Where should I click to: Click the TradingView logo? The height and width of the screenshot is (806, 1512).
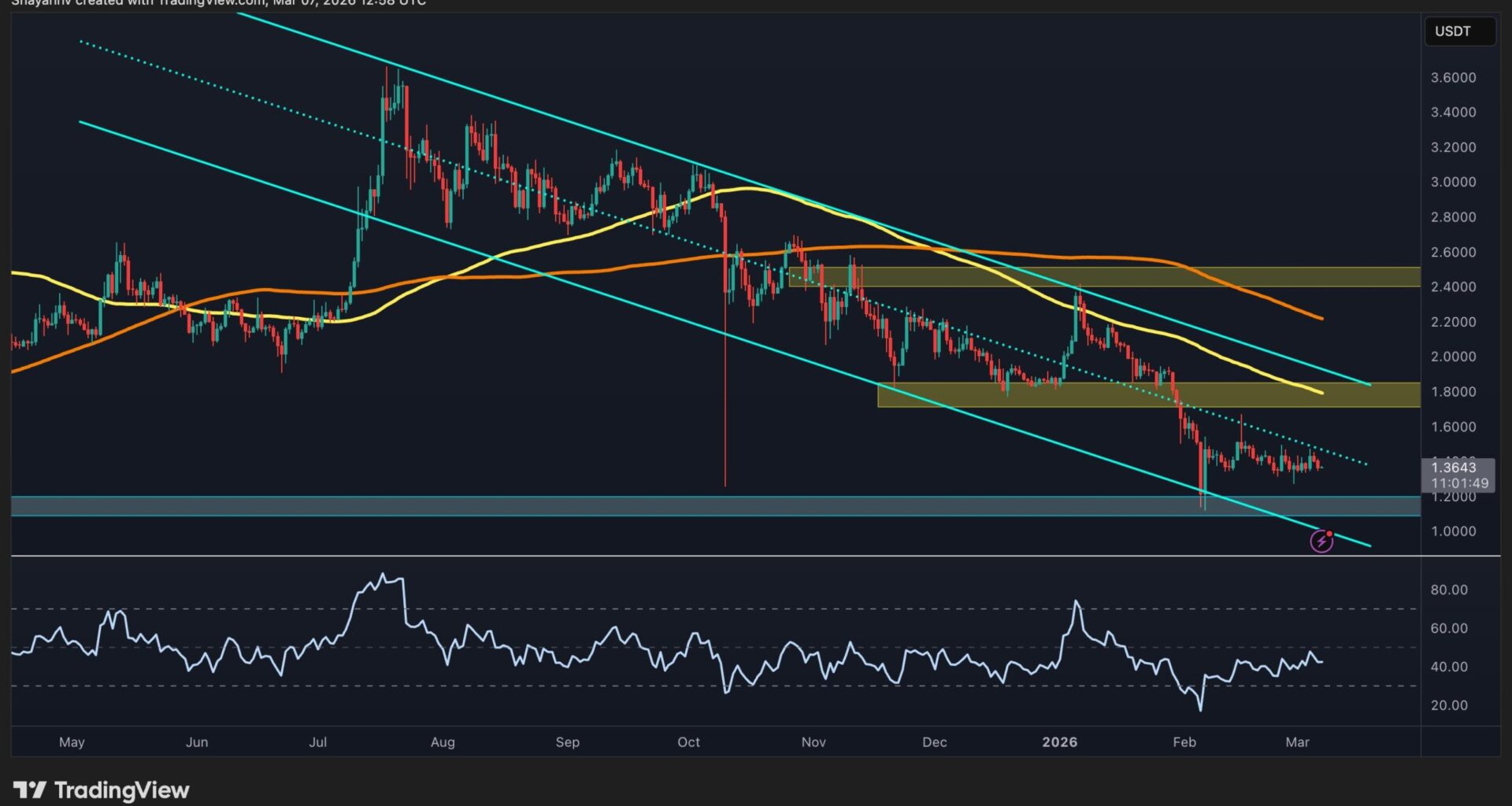[102, 789]
